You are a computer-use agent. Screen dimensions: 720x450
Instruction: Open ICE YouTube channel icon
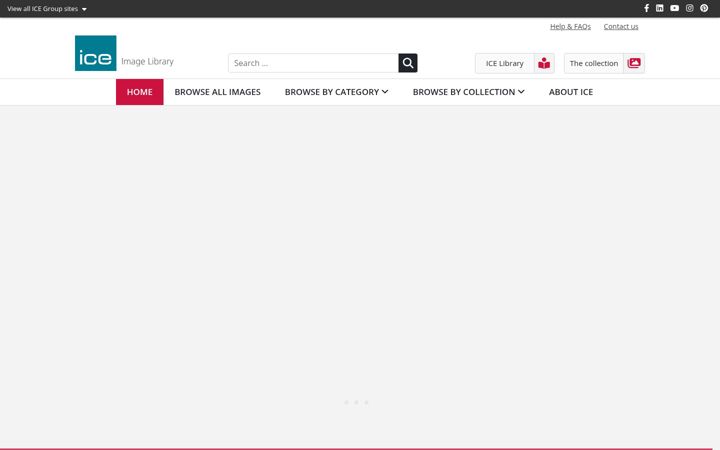click(674, 8)
